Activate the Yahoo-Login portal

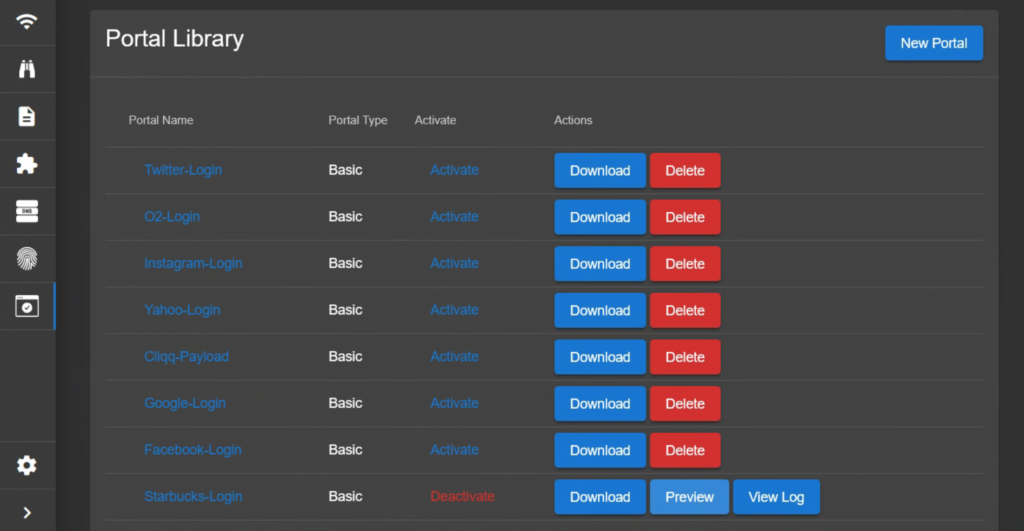pos(455,310)
